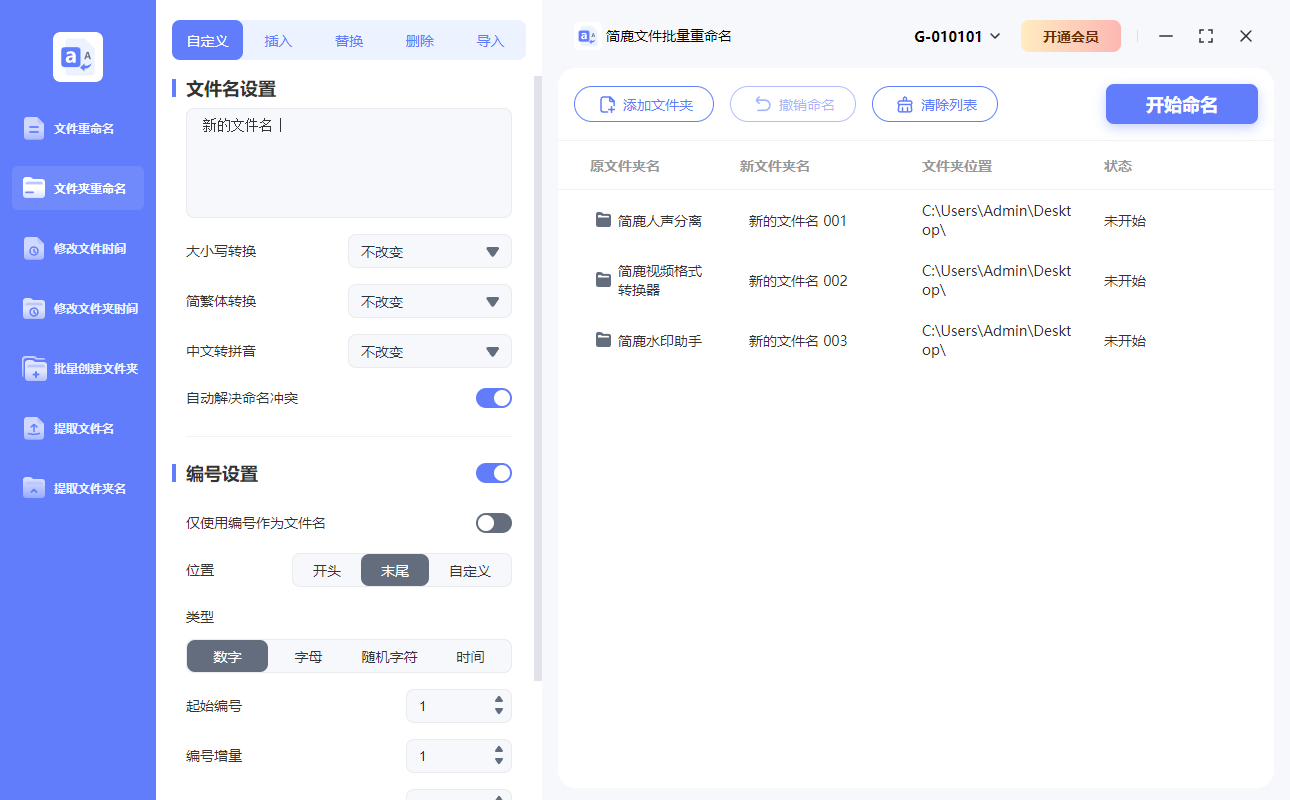Toggle 自动解决命名冲突 switch
The image size is (1290, 800).
pyautogui.click(x=494, y=398)
